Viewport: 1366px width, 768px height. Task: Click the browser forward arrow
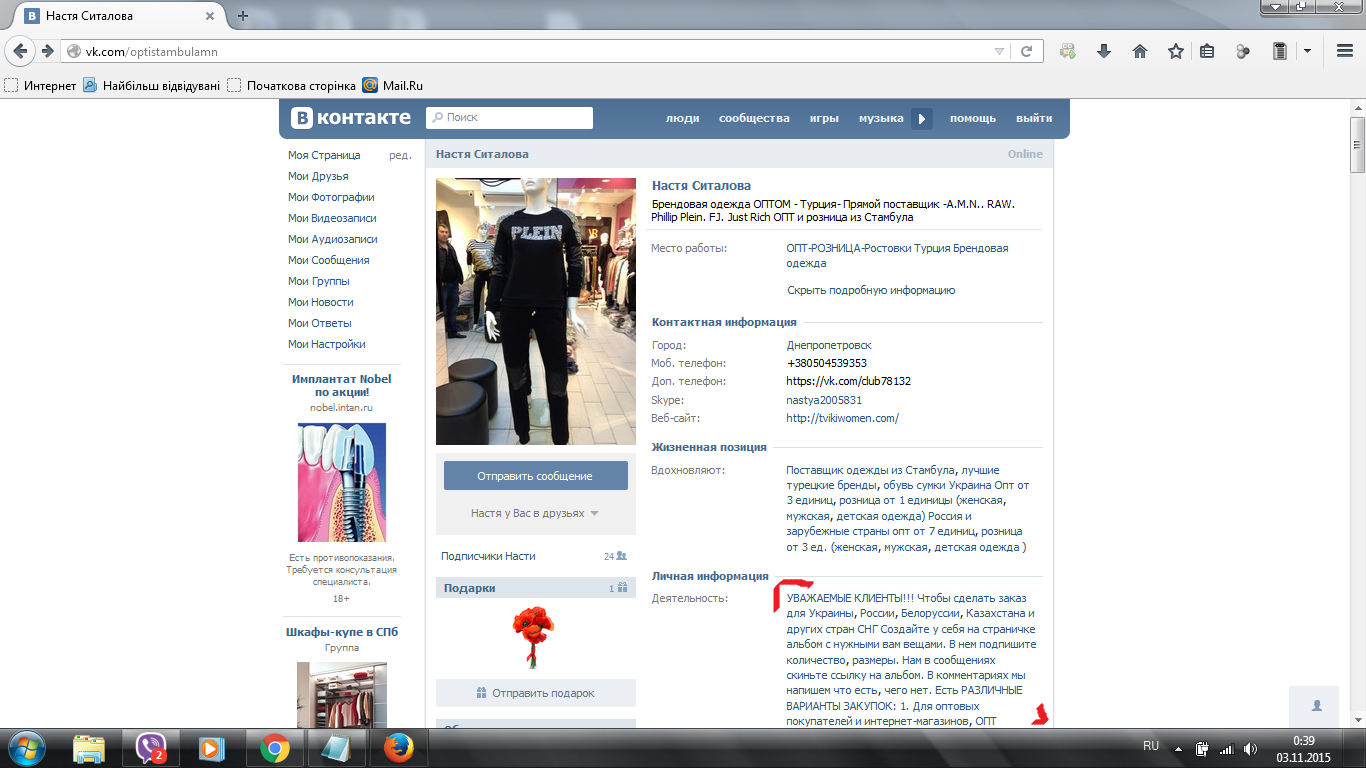[x=47, y=51]
